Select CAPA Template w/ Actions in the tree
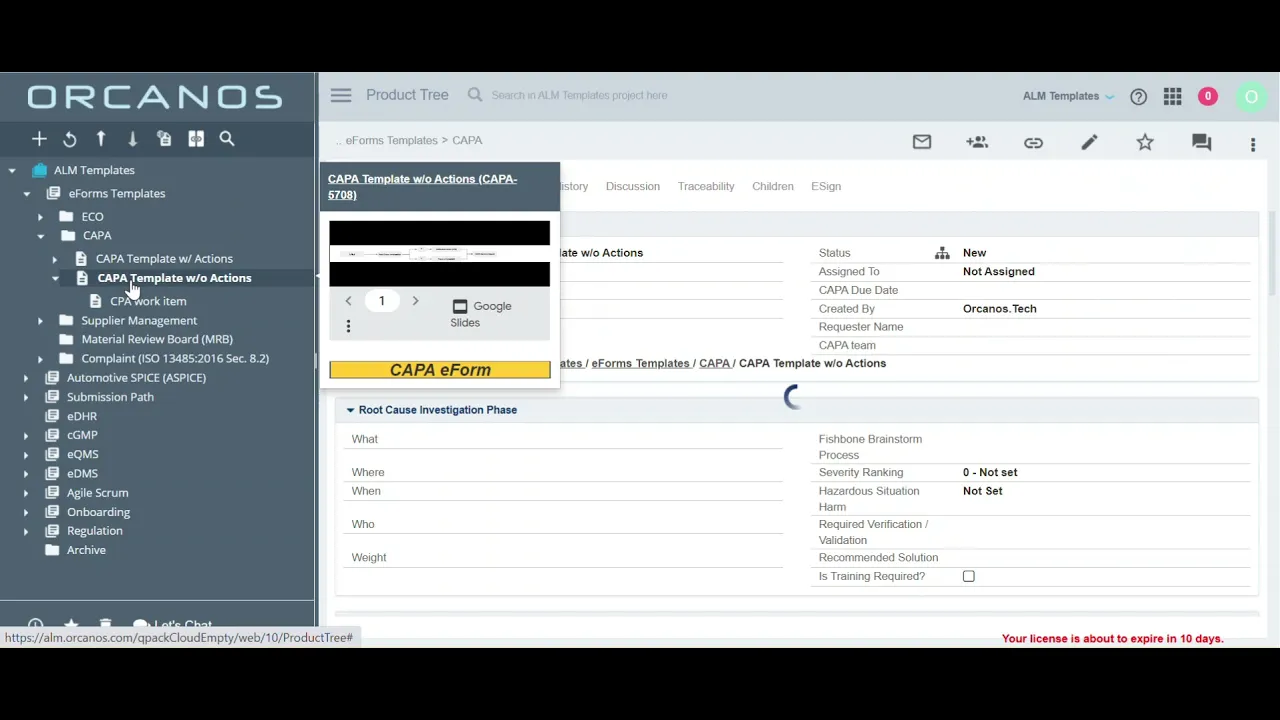This screenshot has width=1280, height=720. point(164,259)
